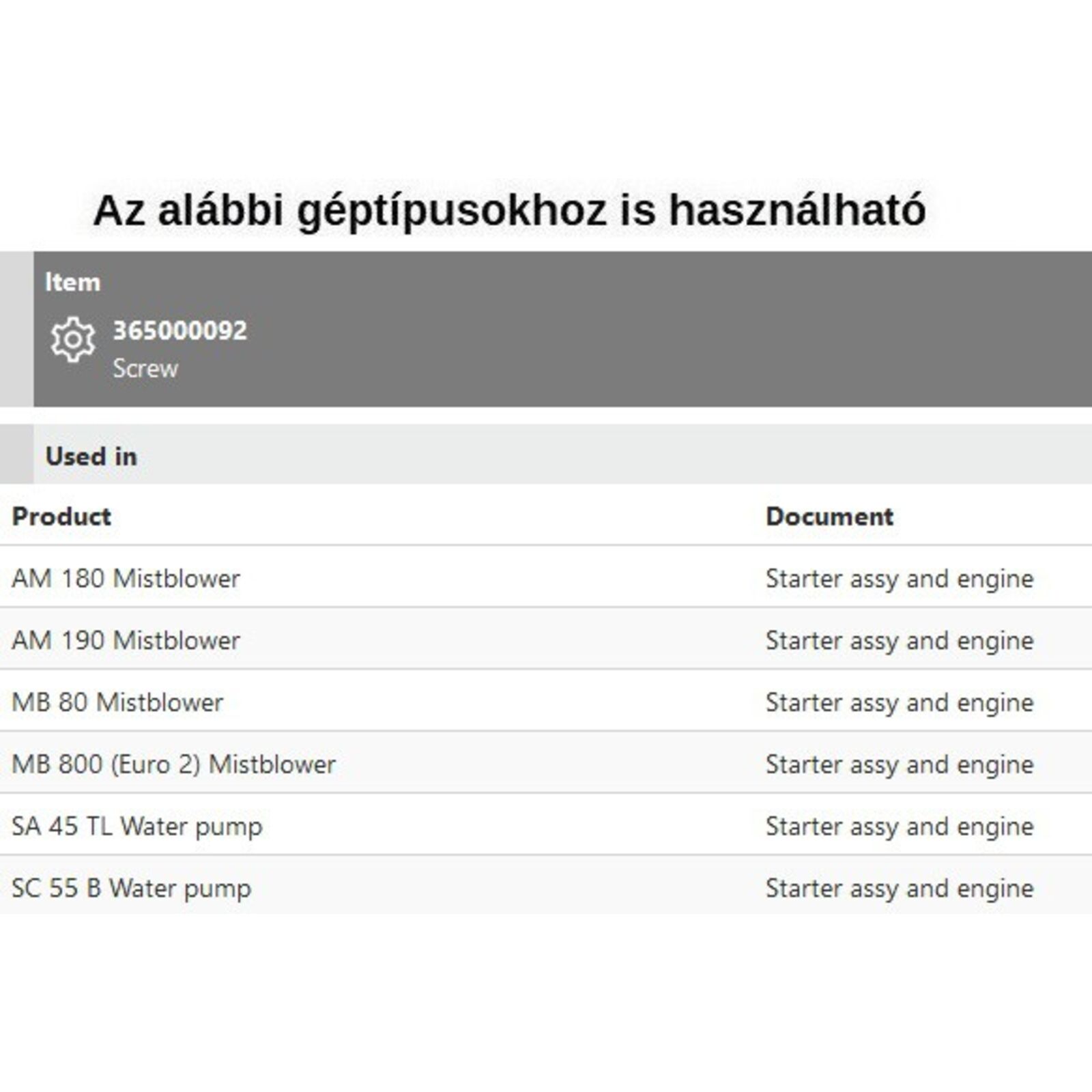View Starter assy document for SA 45 TL
This screenshot has height=1092, width=1092.
point(900,827)
